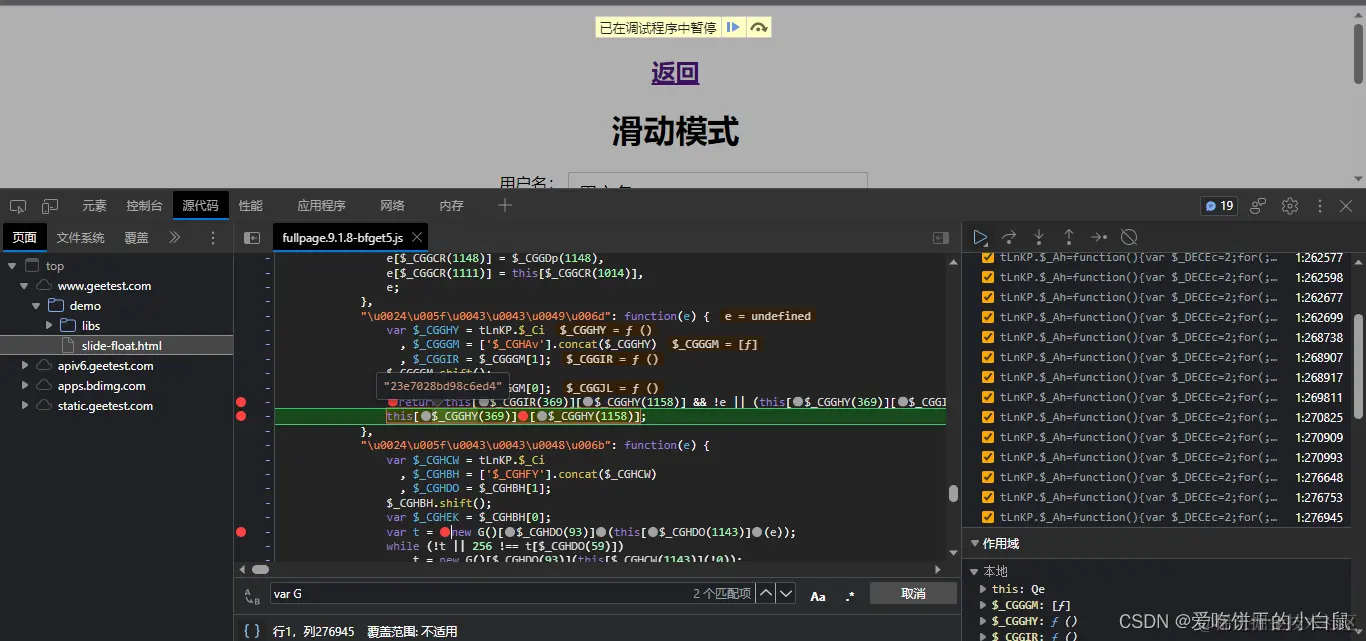Screen dimensions: 1366x641
Task: Open DevTools customize kebab menu
Action: [x=1320, y=206]
